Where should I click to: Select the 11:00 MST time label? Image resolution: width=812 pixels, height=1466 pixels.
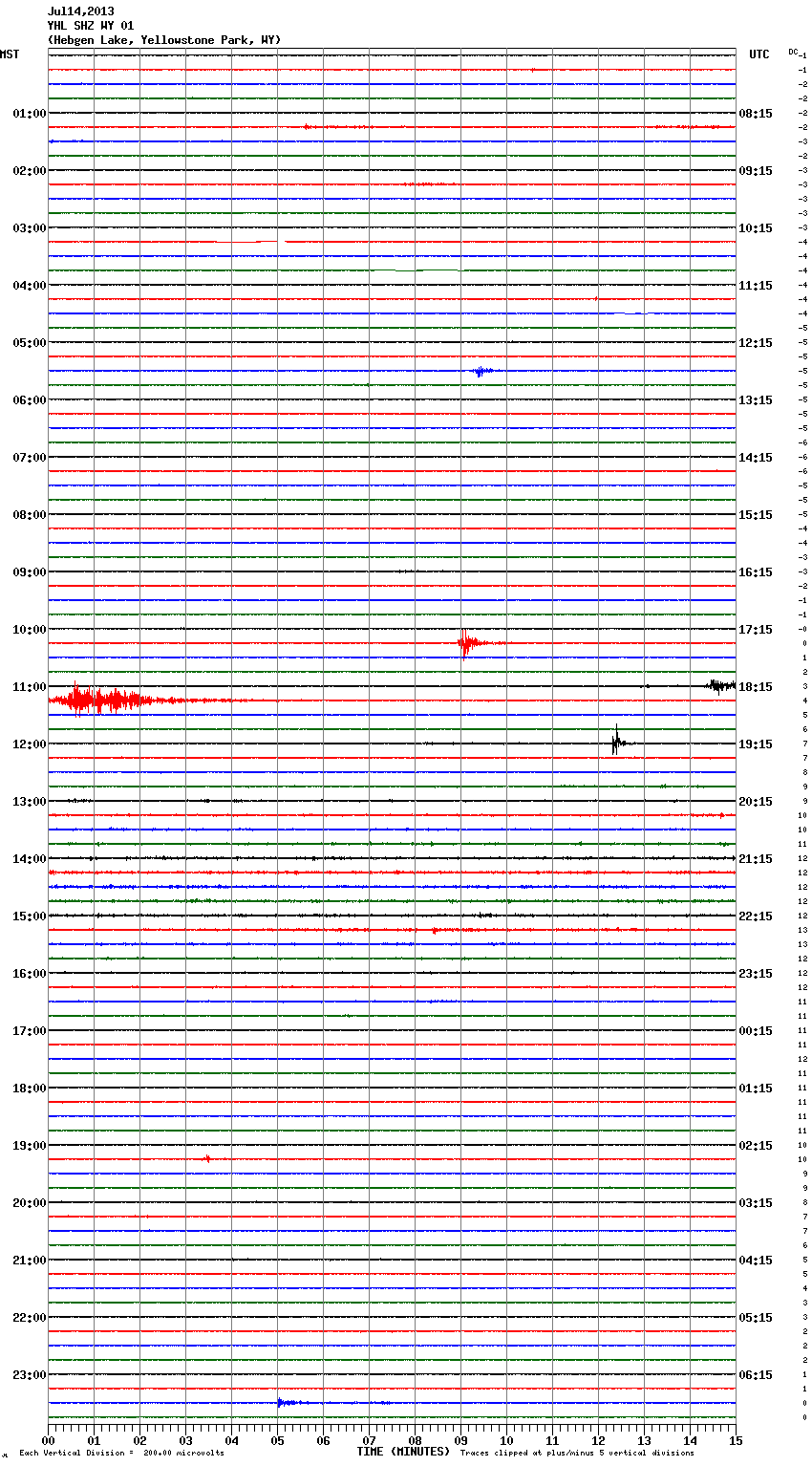(x=29, y=687)
